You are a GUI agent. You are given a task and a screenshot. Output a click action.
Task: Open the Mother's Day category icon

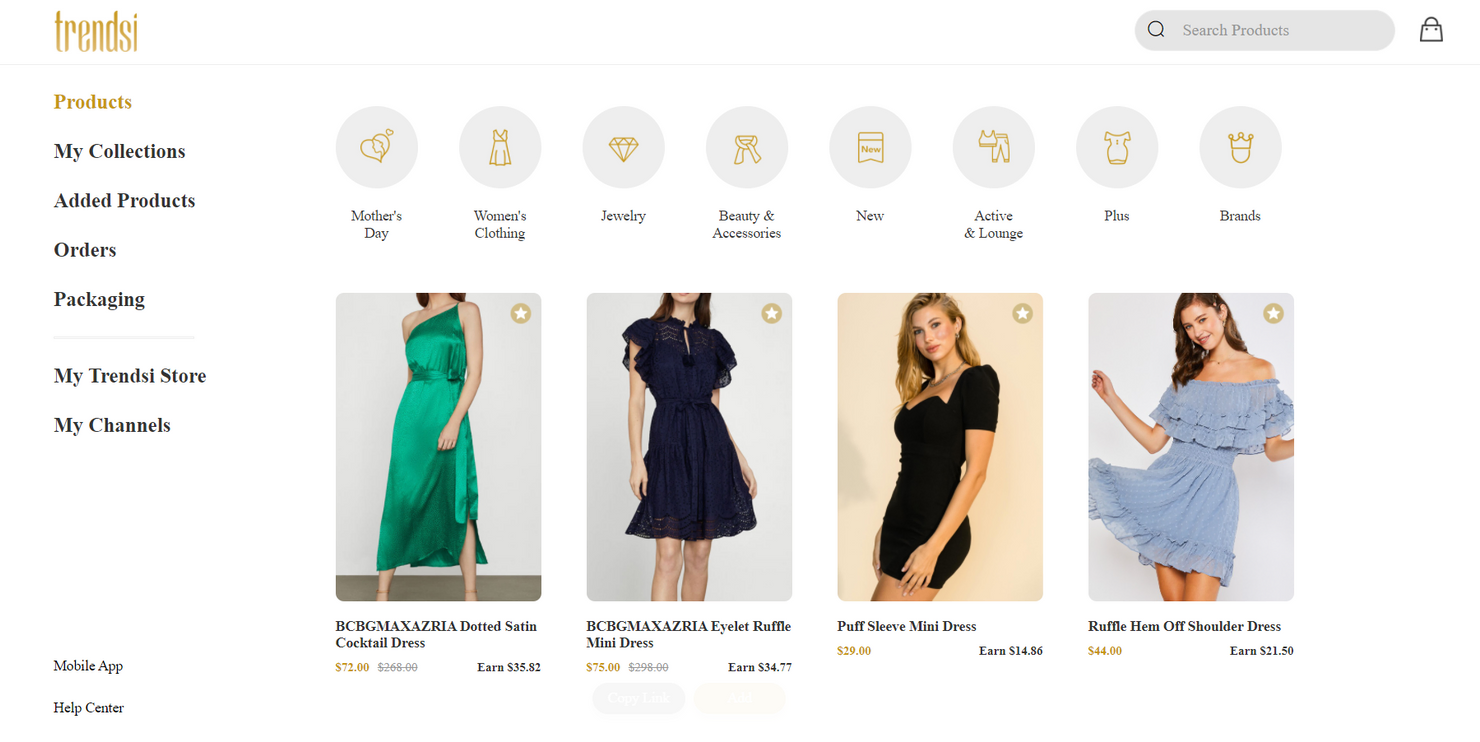point(377,147)
